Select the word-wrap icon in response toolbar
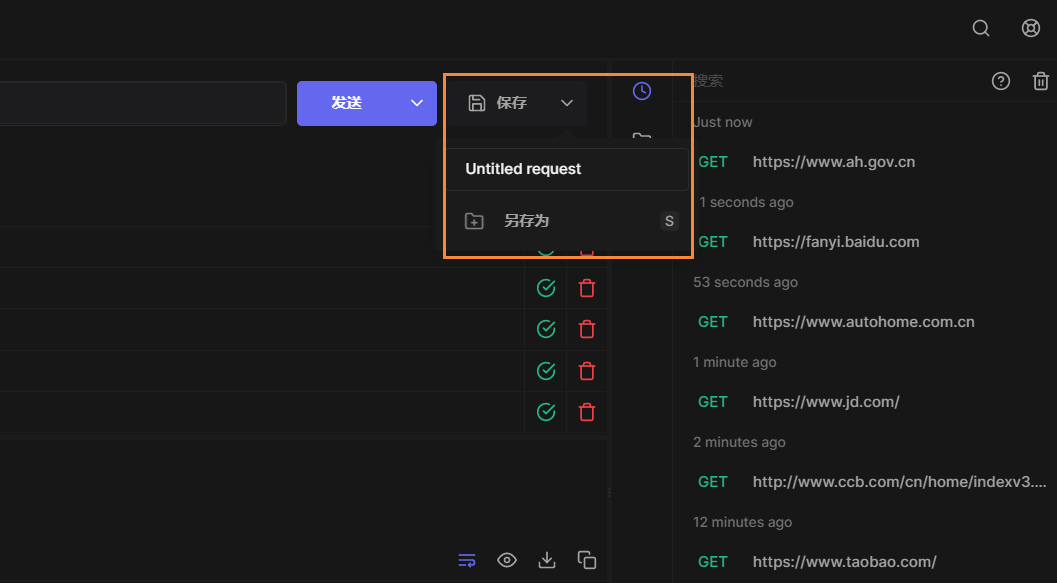Image resolution: width=1057 pixels, height=583 pixels. click(x=466, y=560)
